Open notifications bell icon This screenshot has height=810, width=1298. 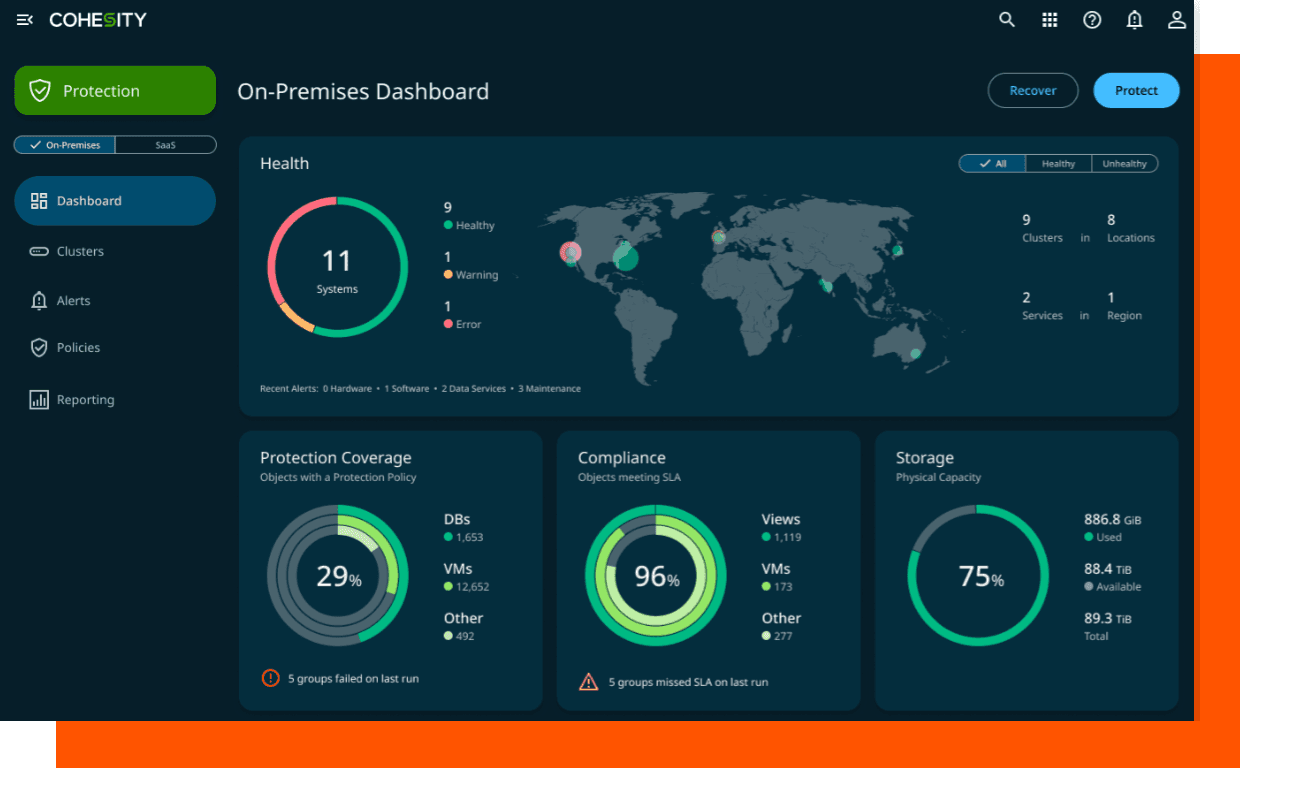tap(1134, 20)
